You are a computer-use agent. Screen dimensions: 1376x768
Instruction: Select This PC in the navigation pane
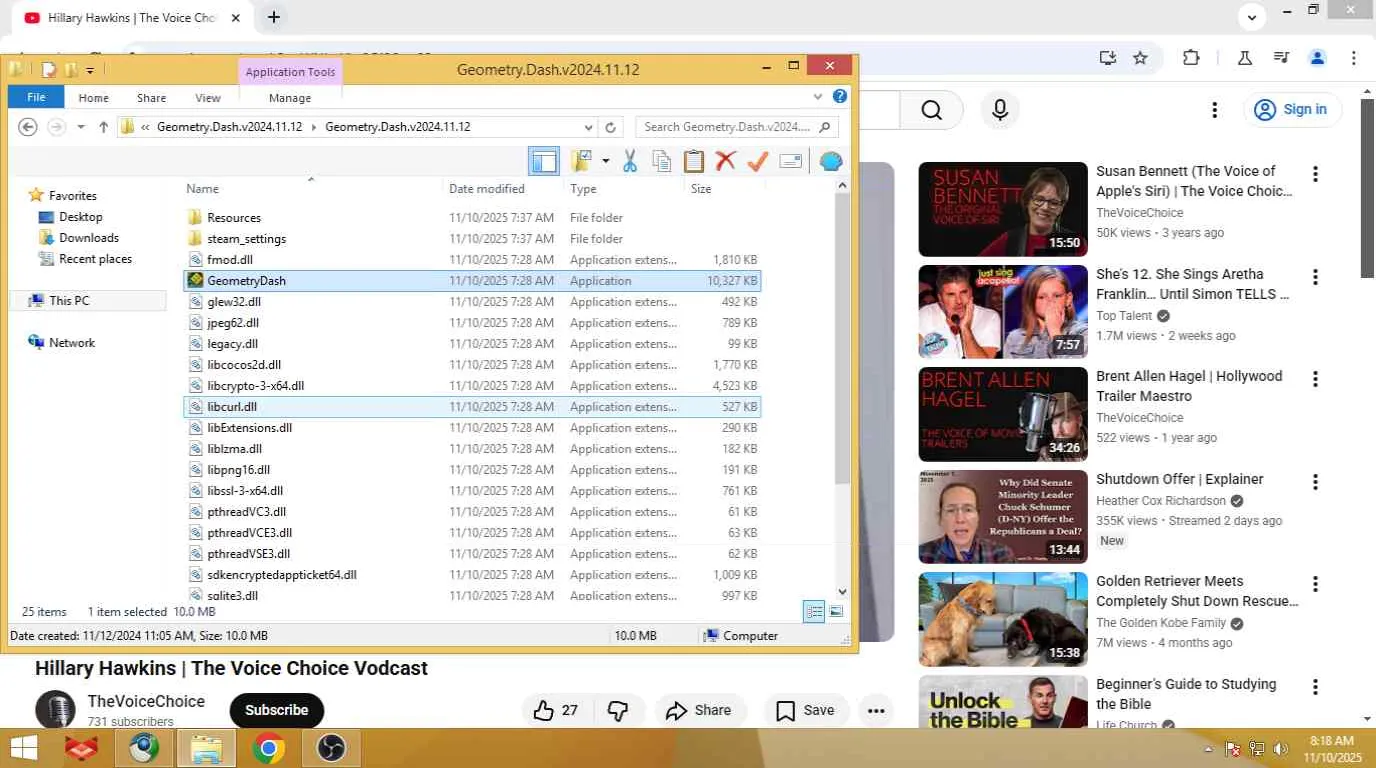click(68, 300)
